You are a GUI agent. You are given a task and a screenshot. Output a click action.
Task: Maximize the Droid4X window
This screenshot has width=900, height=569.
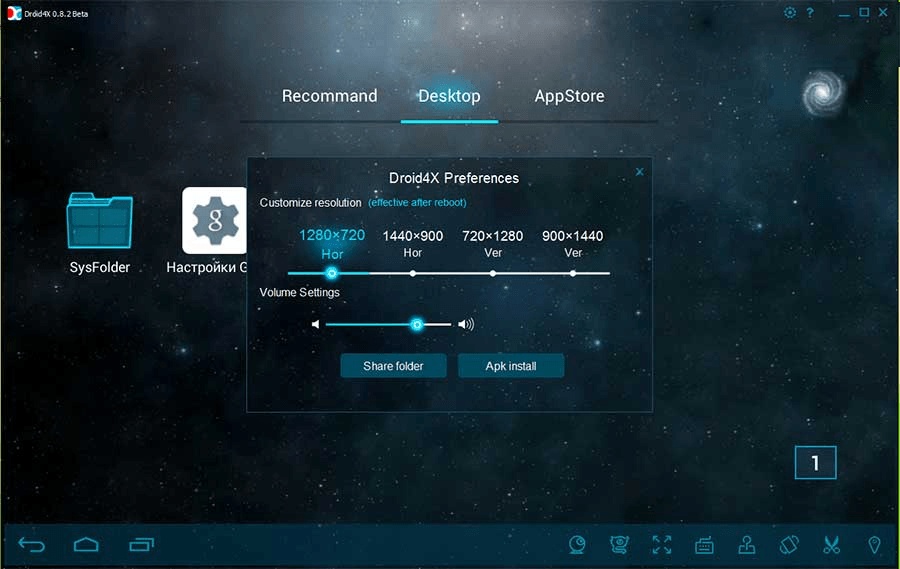[x=864, y=13]
